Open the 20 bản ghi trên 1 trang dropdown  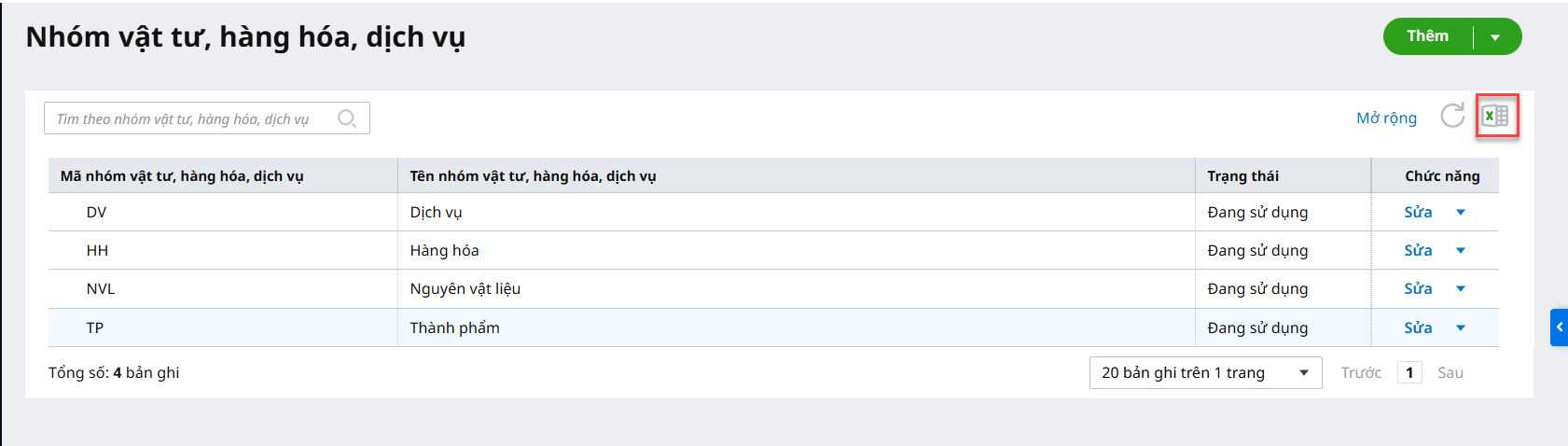(1205, 373)
